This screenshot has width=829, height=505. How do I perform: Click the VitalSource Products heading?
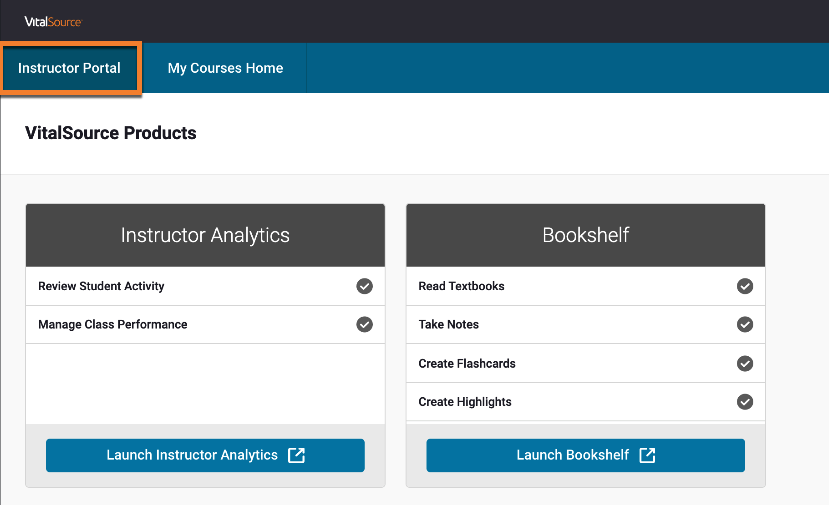click(110, 133)
